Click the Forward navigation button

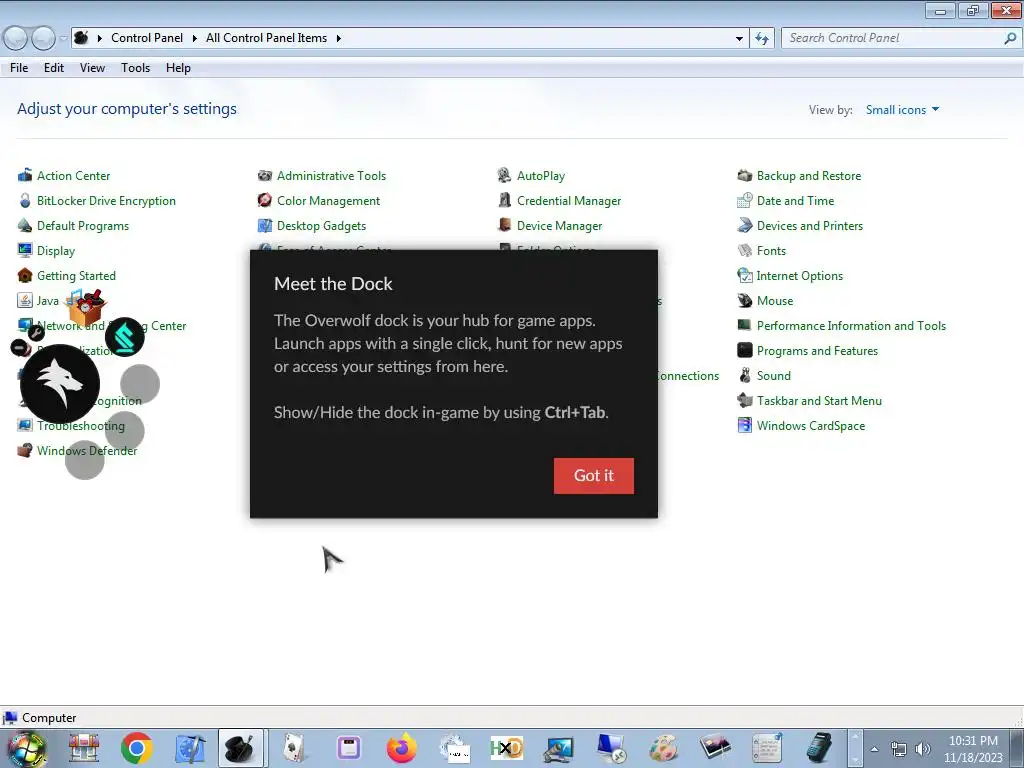point(43,39)
